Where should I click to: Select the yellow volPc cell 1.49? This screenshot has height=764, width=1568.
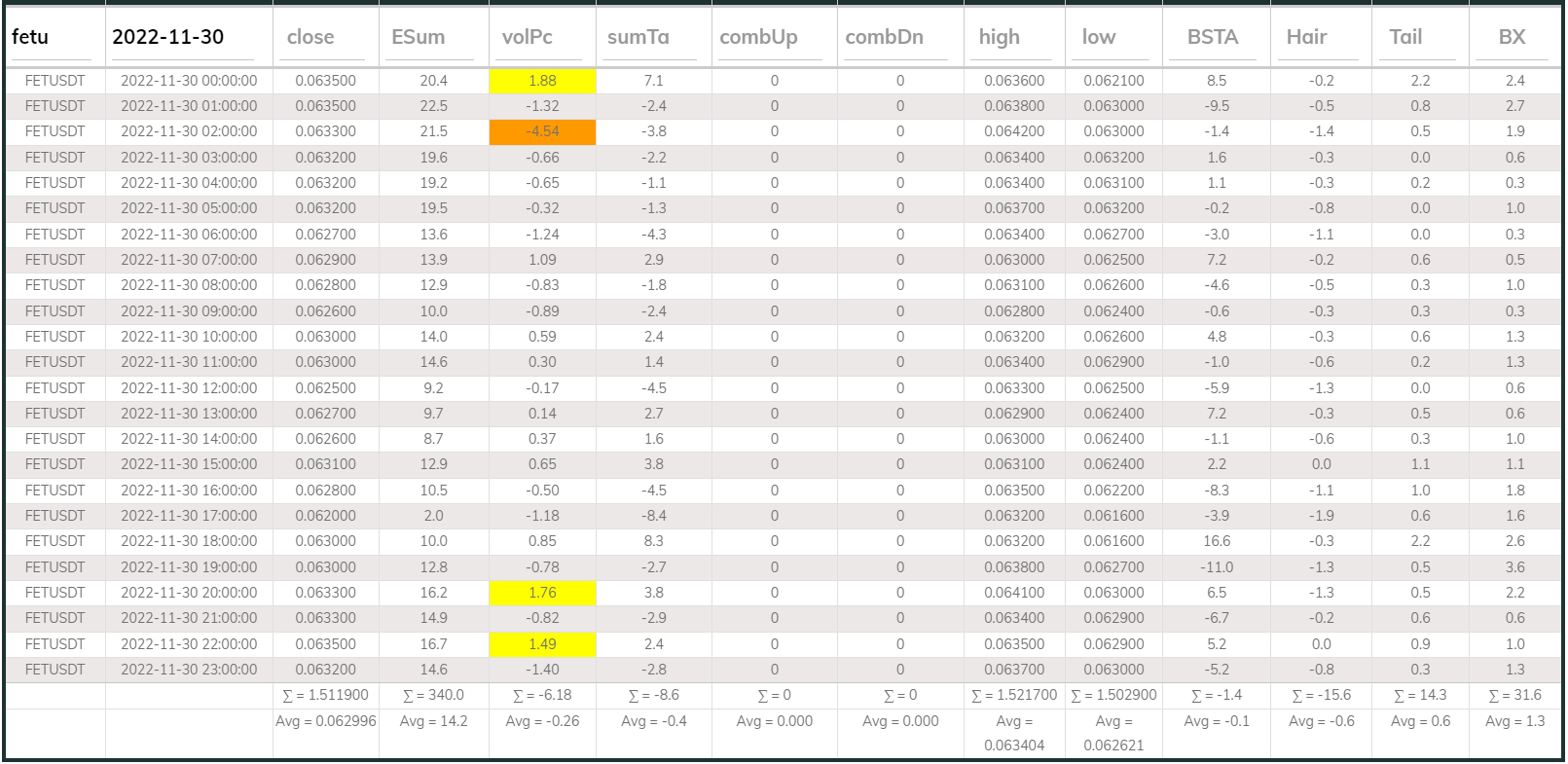[x=542, y=644]
